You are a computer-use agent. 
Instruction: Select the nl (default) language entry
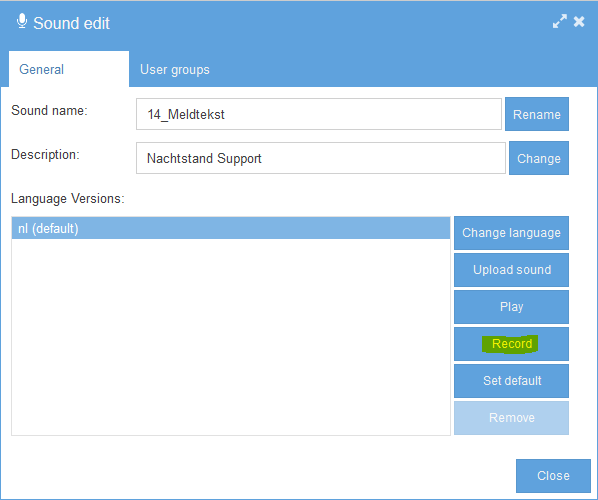click(231, 228)
